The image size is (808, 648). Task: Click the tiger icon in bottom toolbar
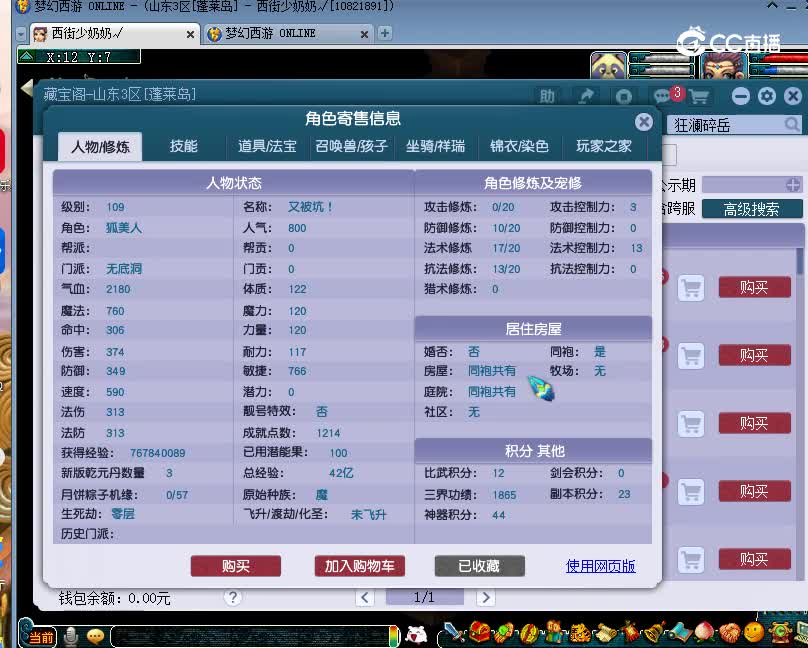tap(580, 633)
